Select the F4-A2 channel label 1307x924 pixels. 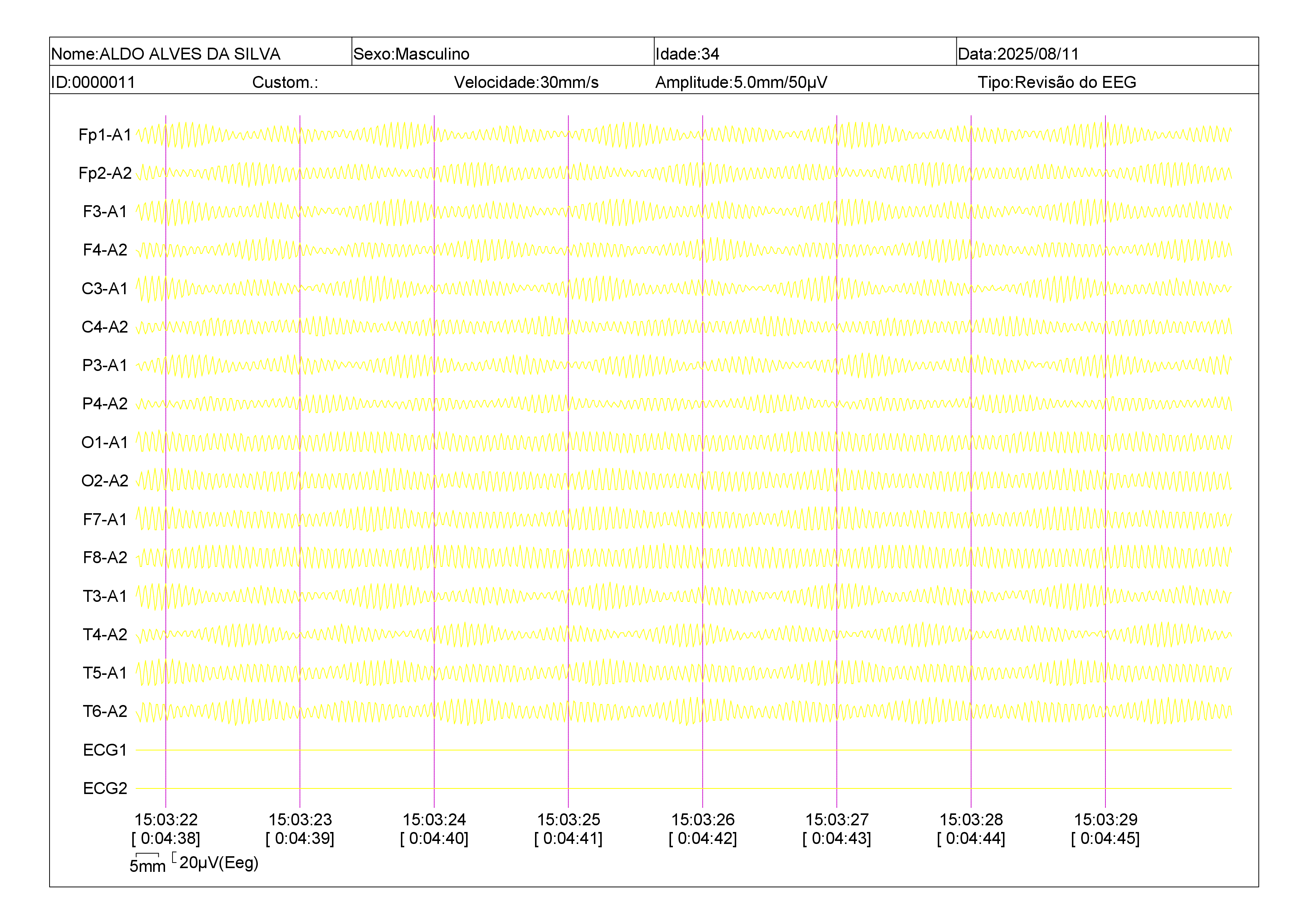(105, 250)
